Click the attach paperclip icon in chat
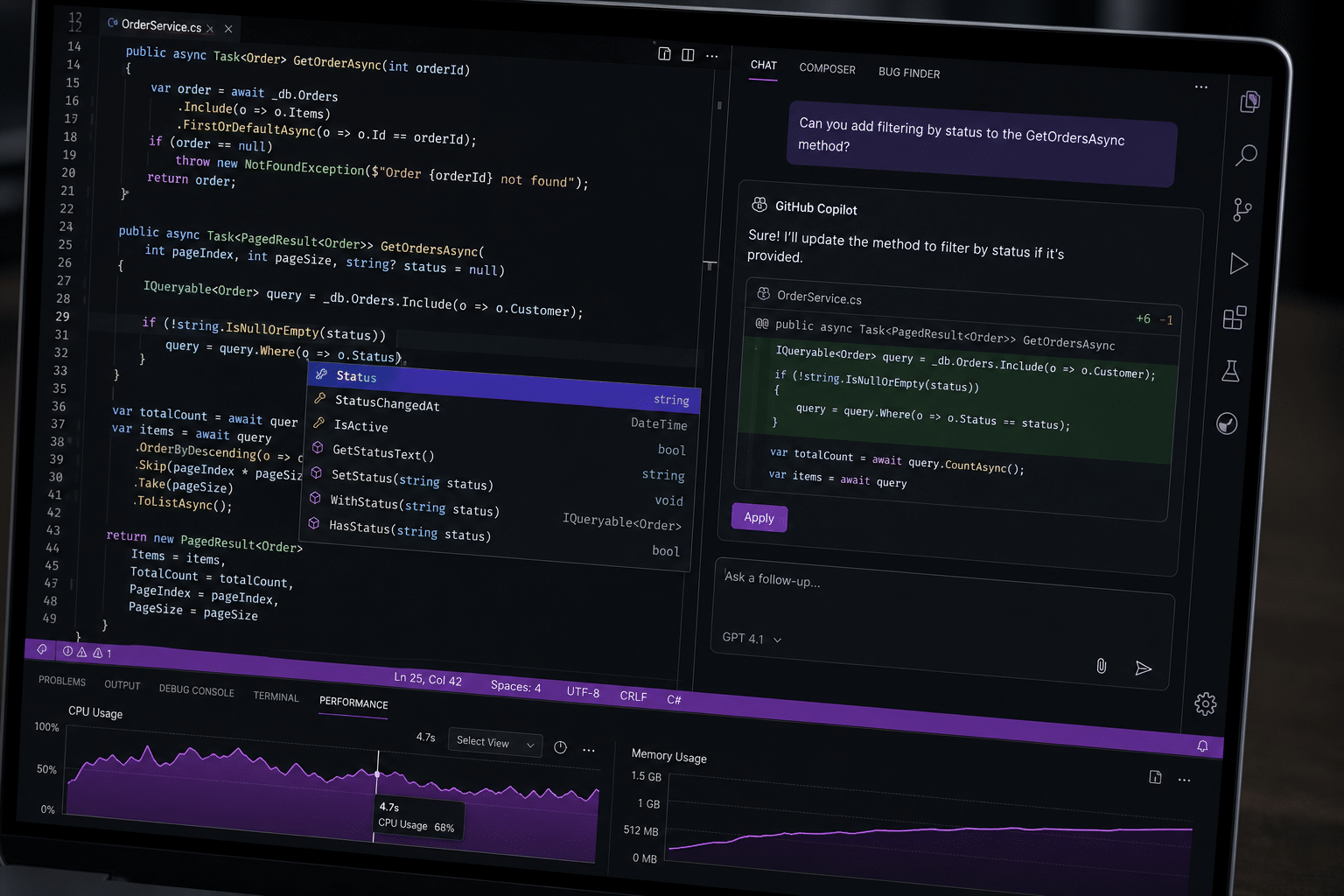1344x896 pixels. [x=1101, y=666]
